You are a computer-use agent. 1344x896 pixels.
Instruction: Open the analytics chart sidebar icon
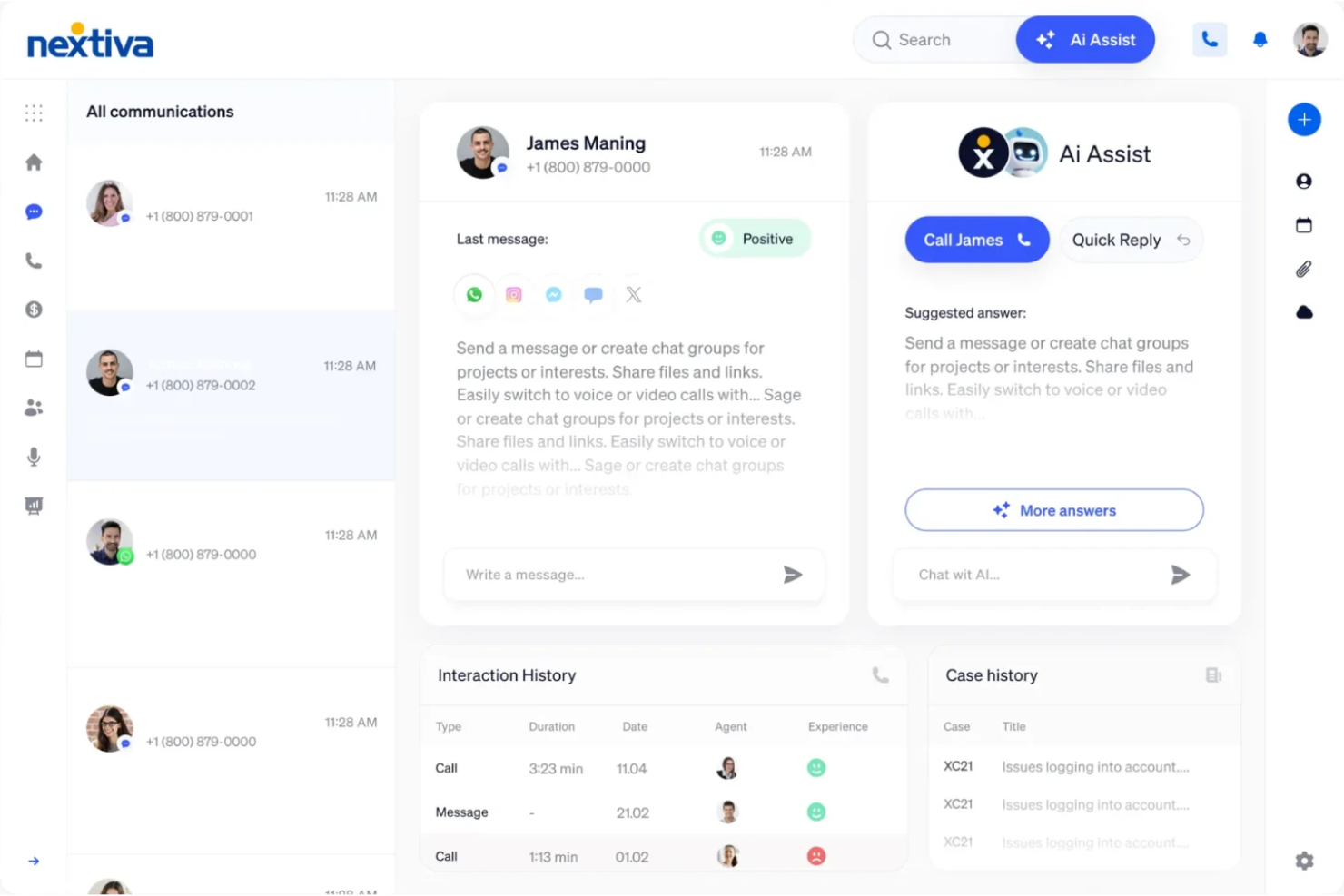click(x=34, y=506)
